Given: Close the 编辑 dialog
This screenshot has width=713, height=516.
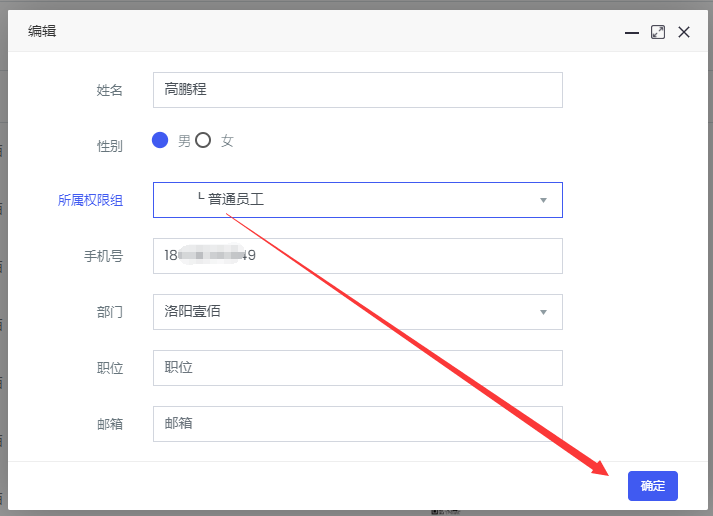Looking at the screenshot, I should point(684,32).
